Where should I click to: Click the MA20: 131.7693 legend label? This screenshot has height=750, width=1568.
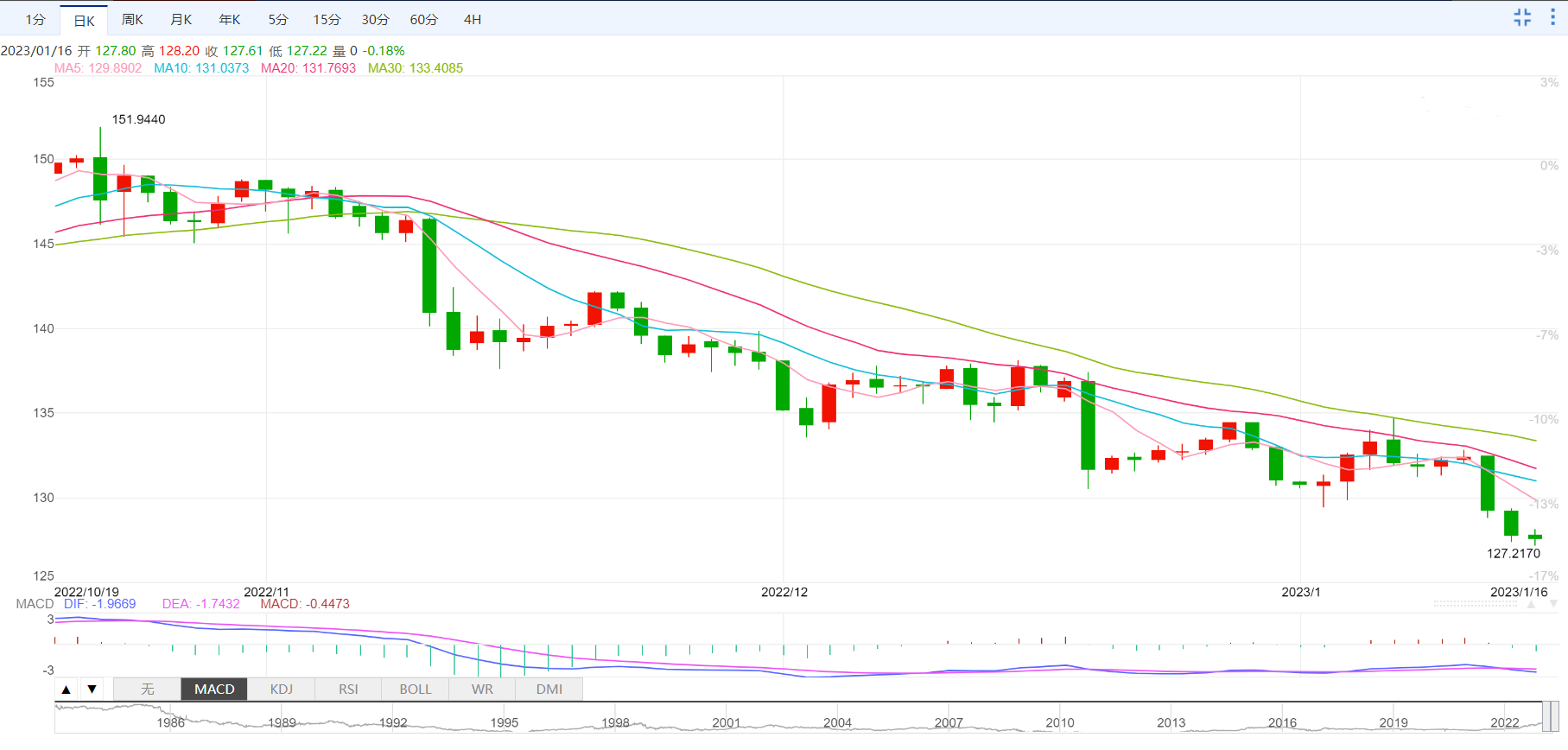(x=308, y=68)
